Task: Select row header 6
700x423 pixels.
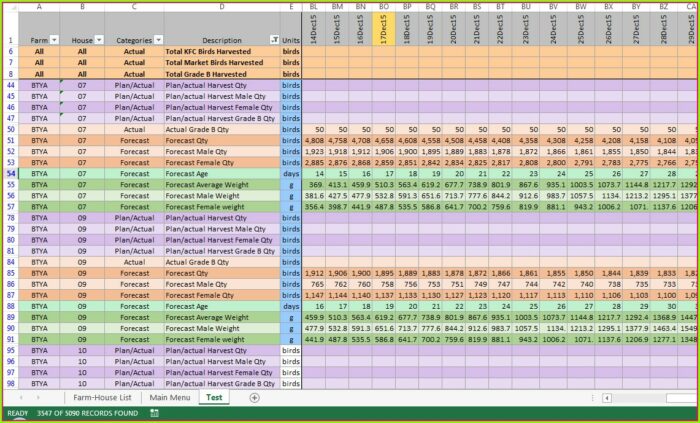Action: click(x=11, y=51)
